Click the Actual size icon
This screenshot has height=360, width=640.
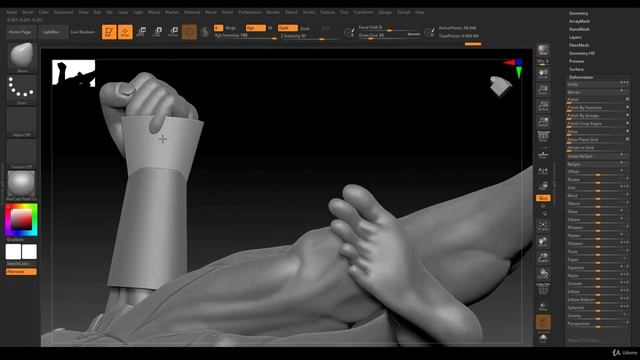(543, 106)
